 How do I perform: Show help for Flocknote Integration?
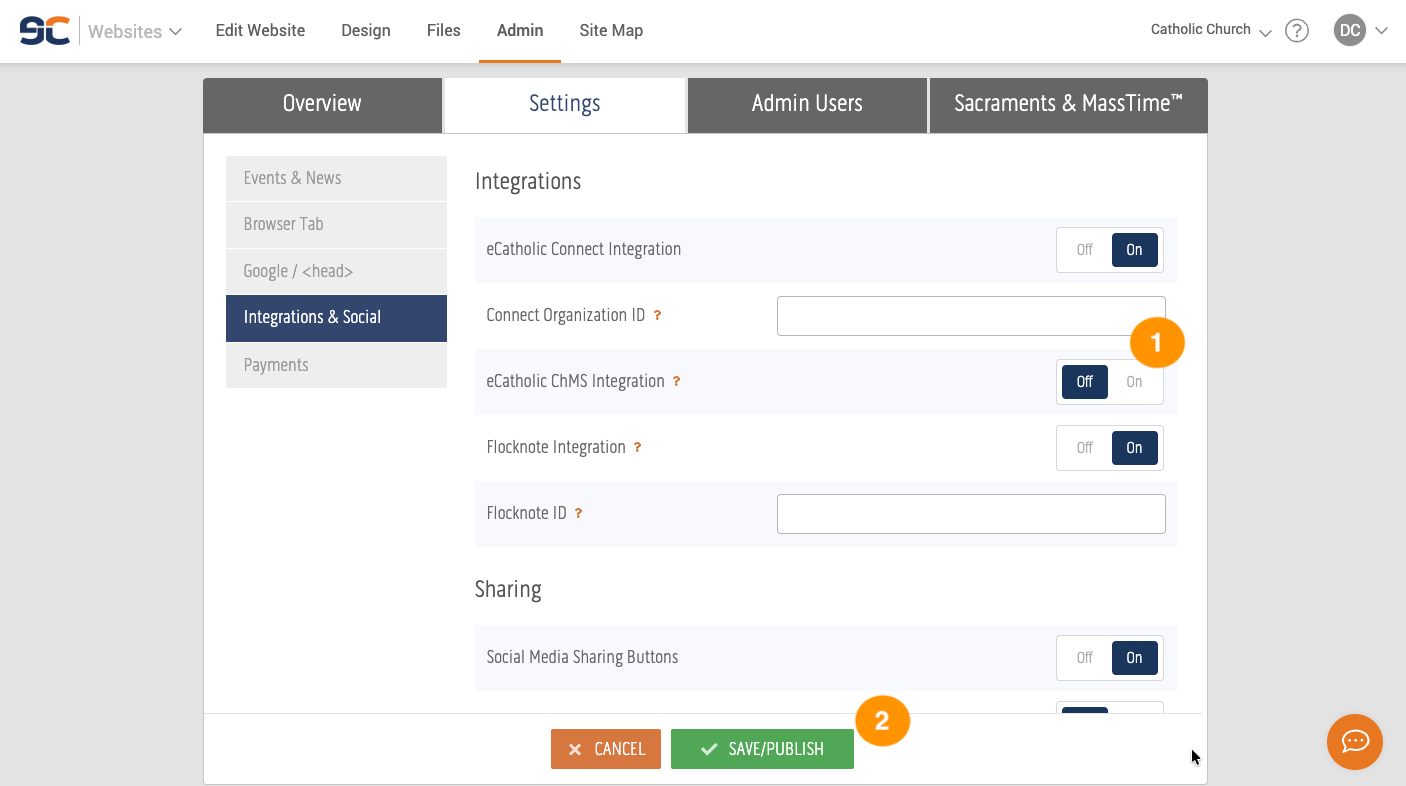pyautogui.click(x=637, y=447)
